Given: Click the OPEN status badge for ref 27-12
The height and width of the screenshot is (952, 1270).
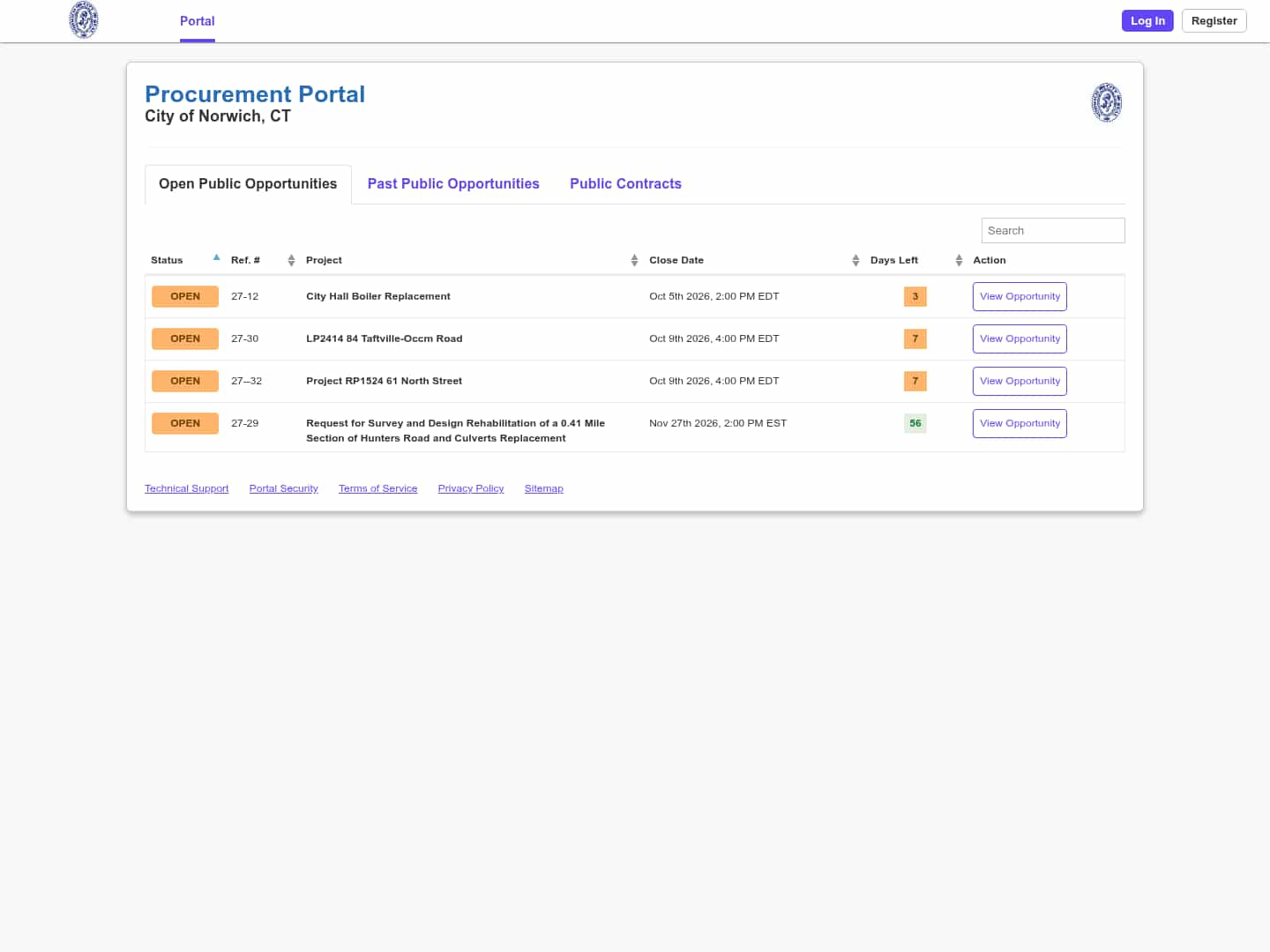Looking at the screenshot, I should coord(185,297).
